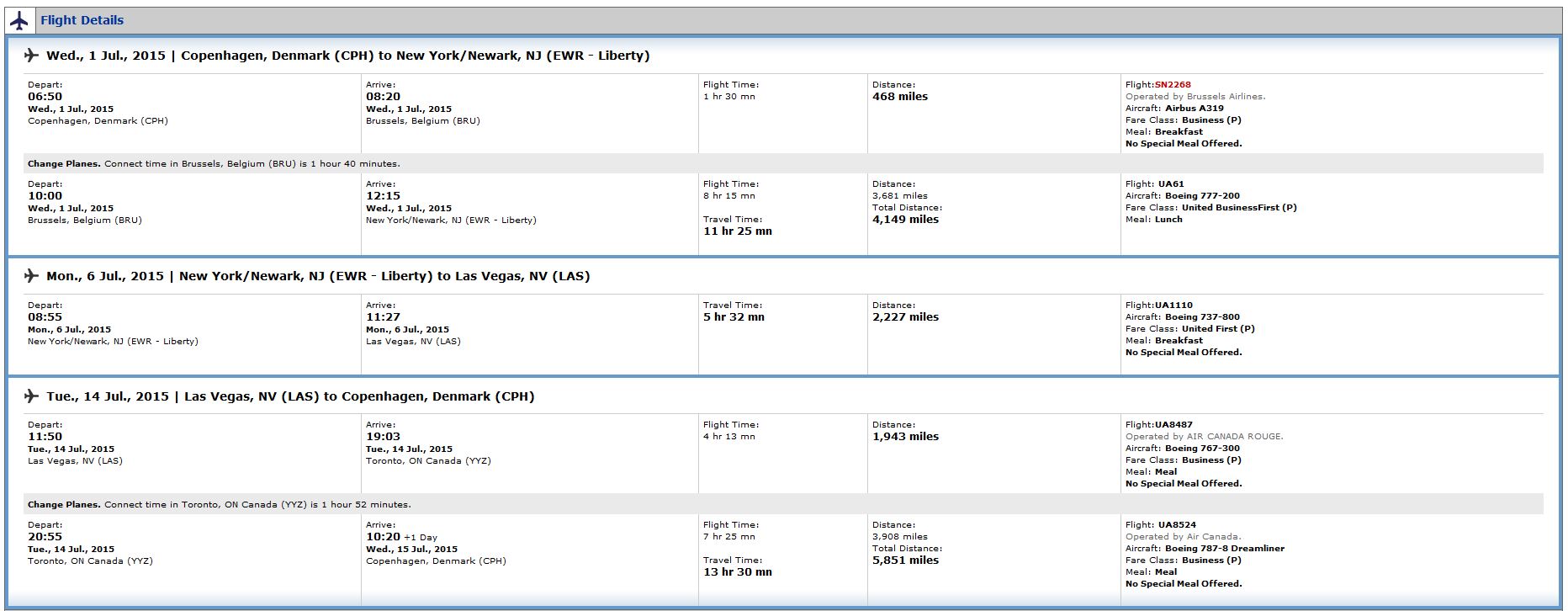Click 'Operated by AIR CANADA ROUGE.' text
This screenshot has width=1568, height=611.
(x=1205, y=437)
